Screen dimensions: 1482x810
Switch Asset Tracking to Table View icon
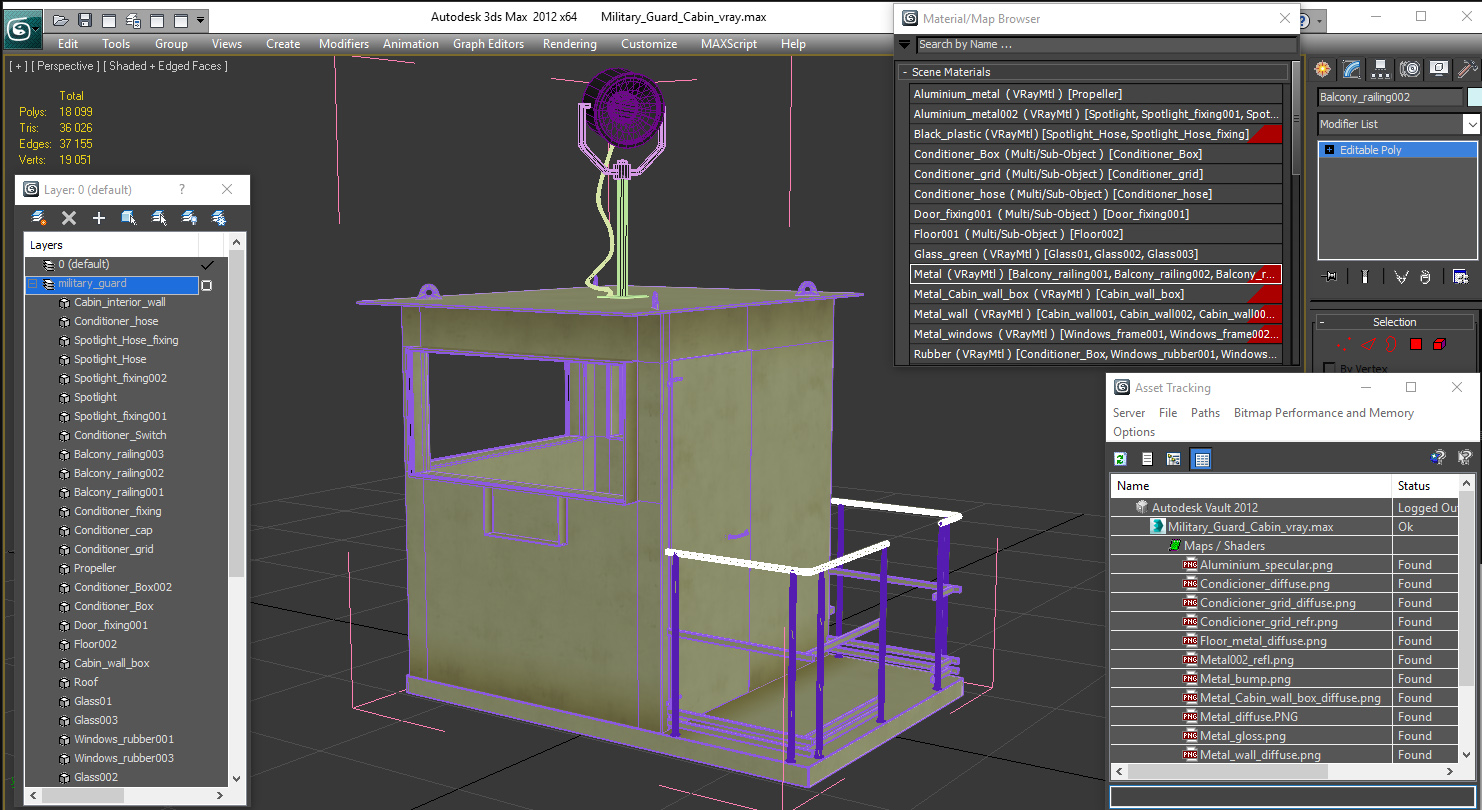coord(1202,459)
